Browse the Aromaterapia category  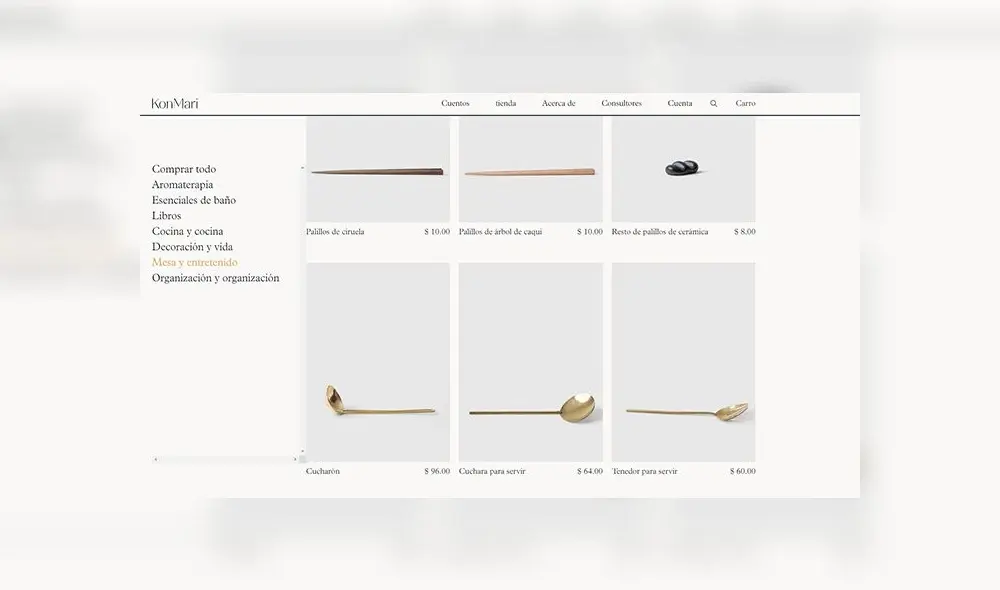point(182,185)
